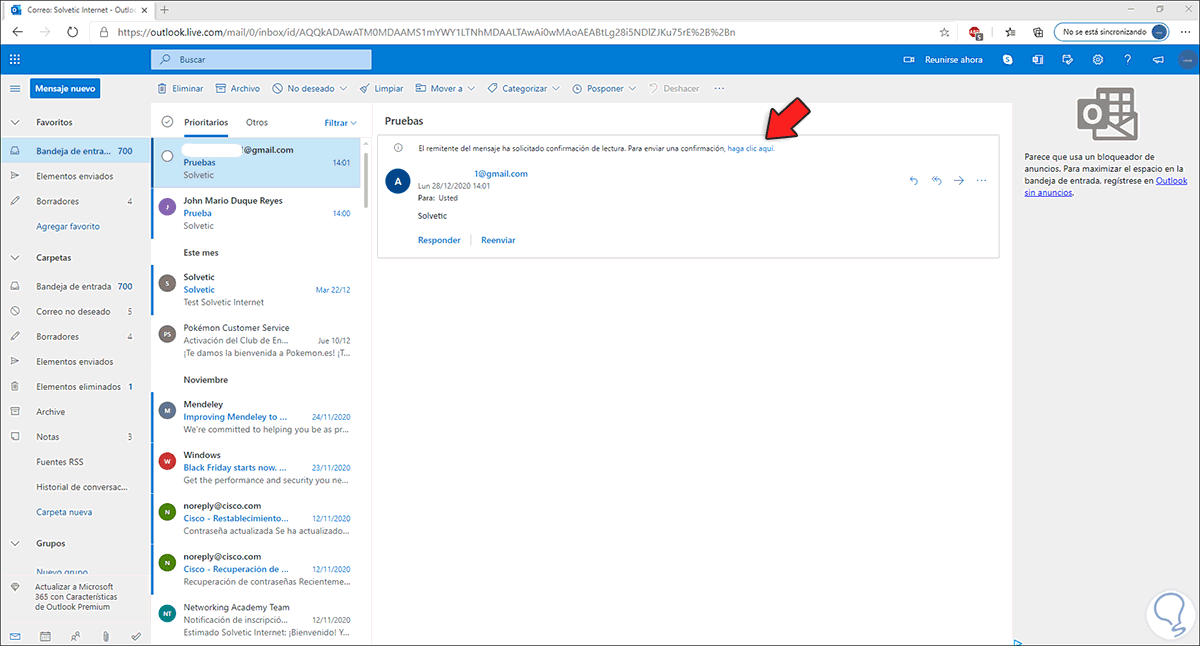Image resolution: width=1200 pixels, height=646 pixels.
Task: Expand Categorizar dropdown
Action: [556, 88]
